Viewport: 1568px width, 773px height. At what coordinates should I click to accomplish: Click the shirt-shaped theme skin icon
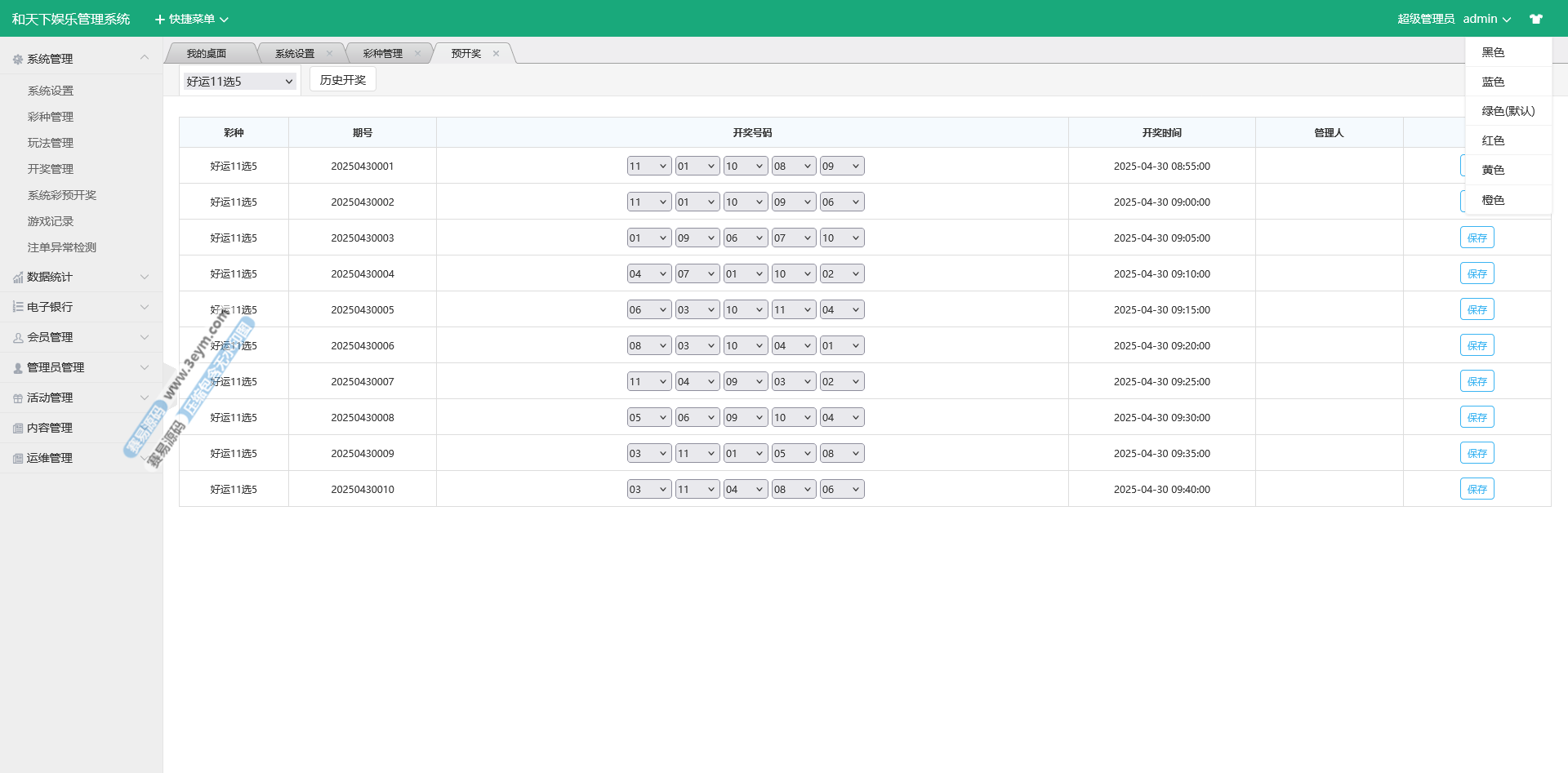[x=1536, y=19]
